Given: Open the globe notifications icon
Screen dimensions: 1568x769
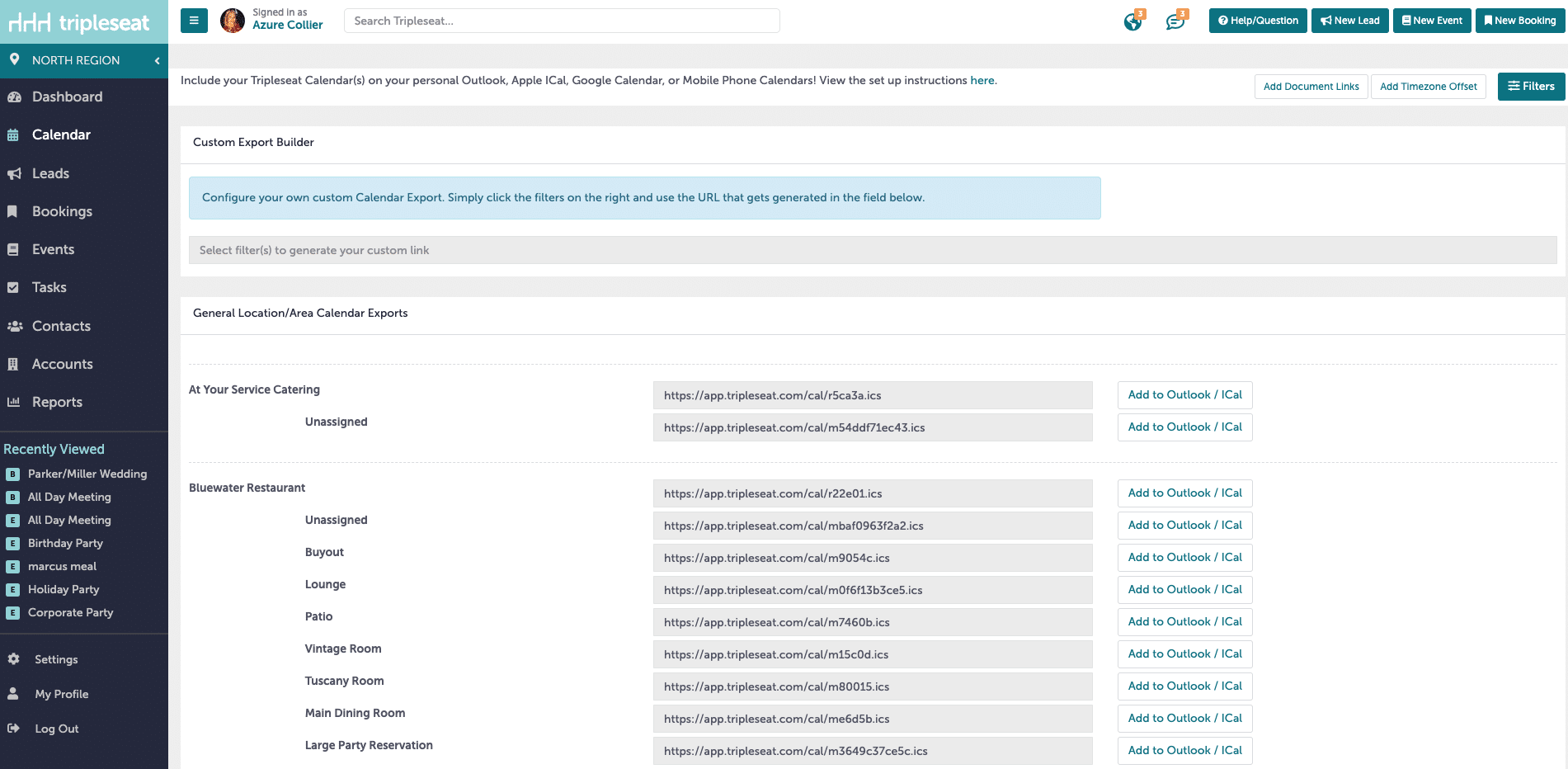Looking at the screenshot, I should [1133, 21].
